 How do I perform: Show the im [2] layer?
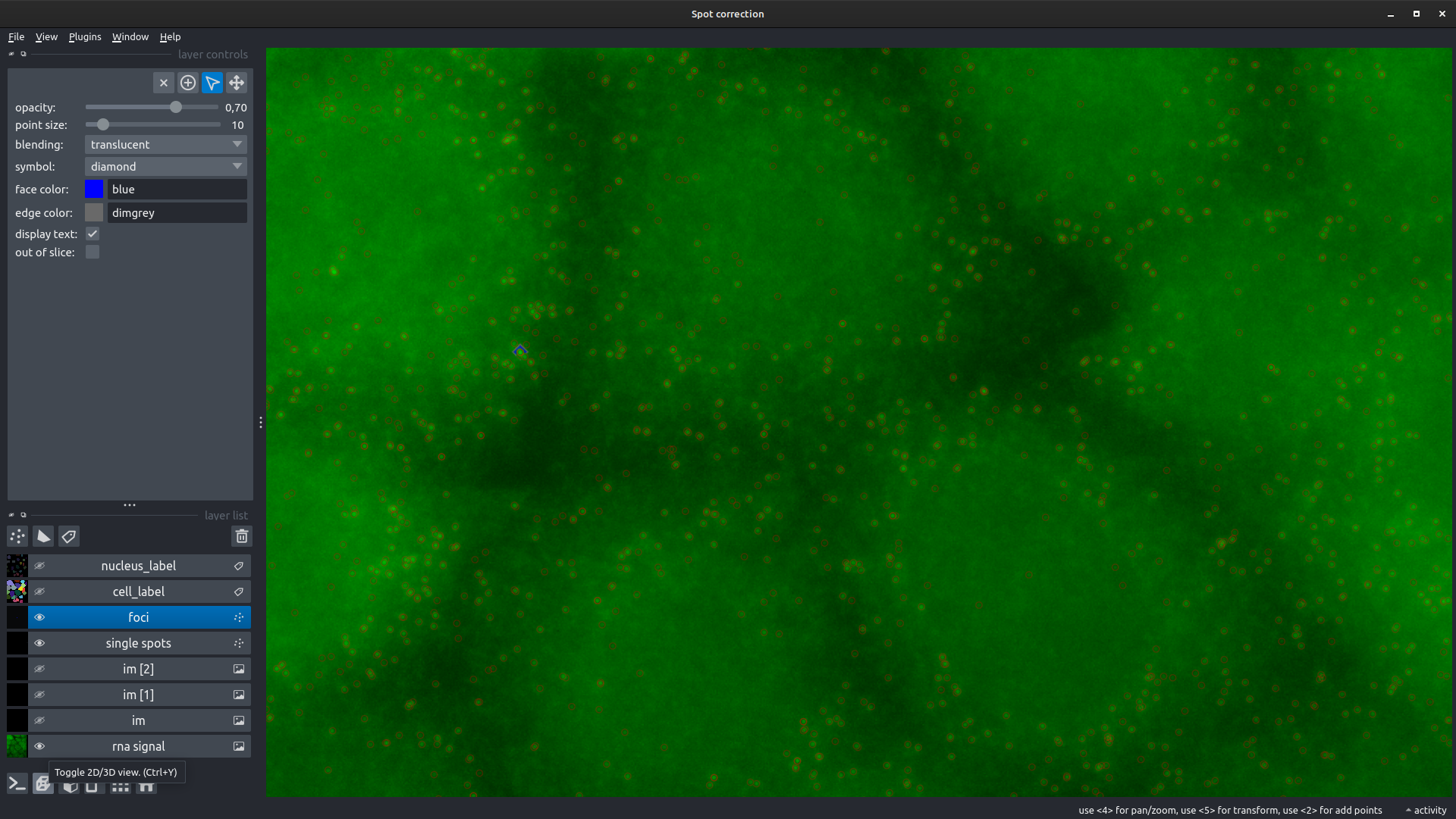[x=39, y=670]
